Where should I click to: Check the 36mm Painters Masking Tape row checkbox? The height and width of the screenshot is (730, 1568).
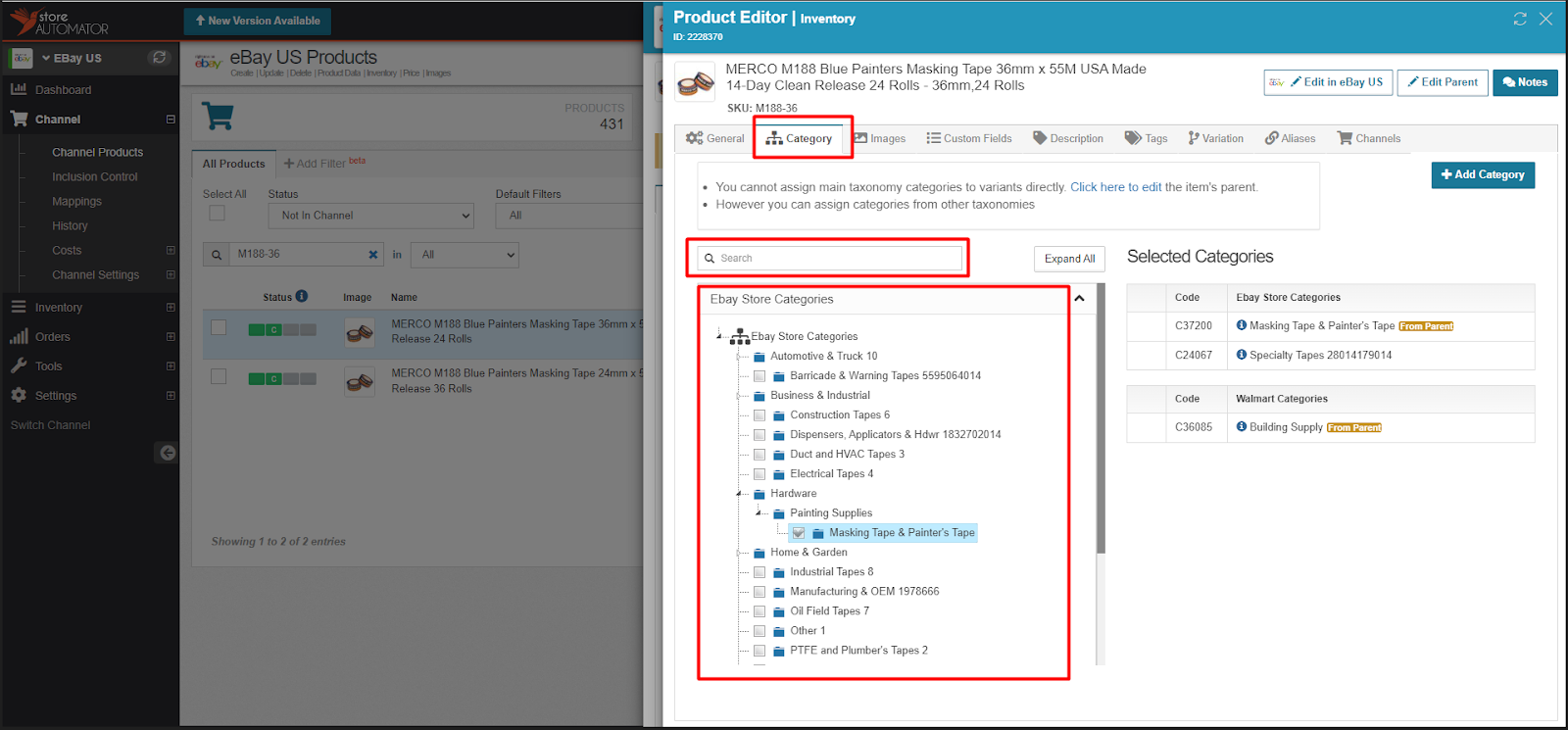tap(219, 327)
